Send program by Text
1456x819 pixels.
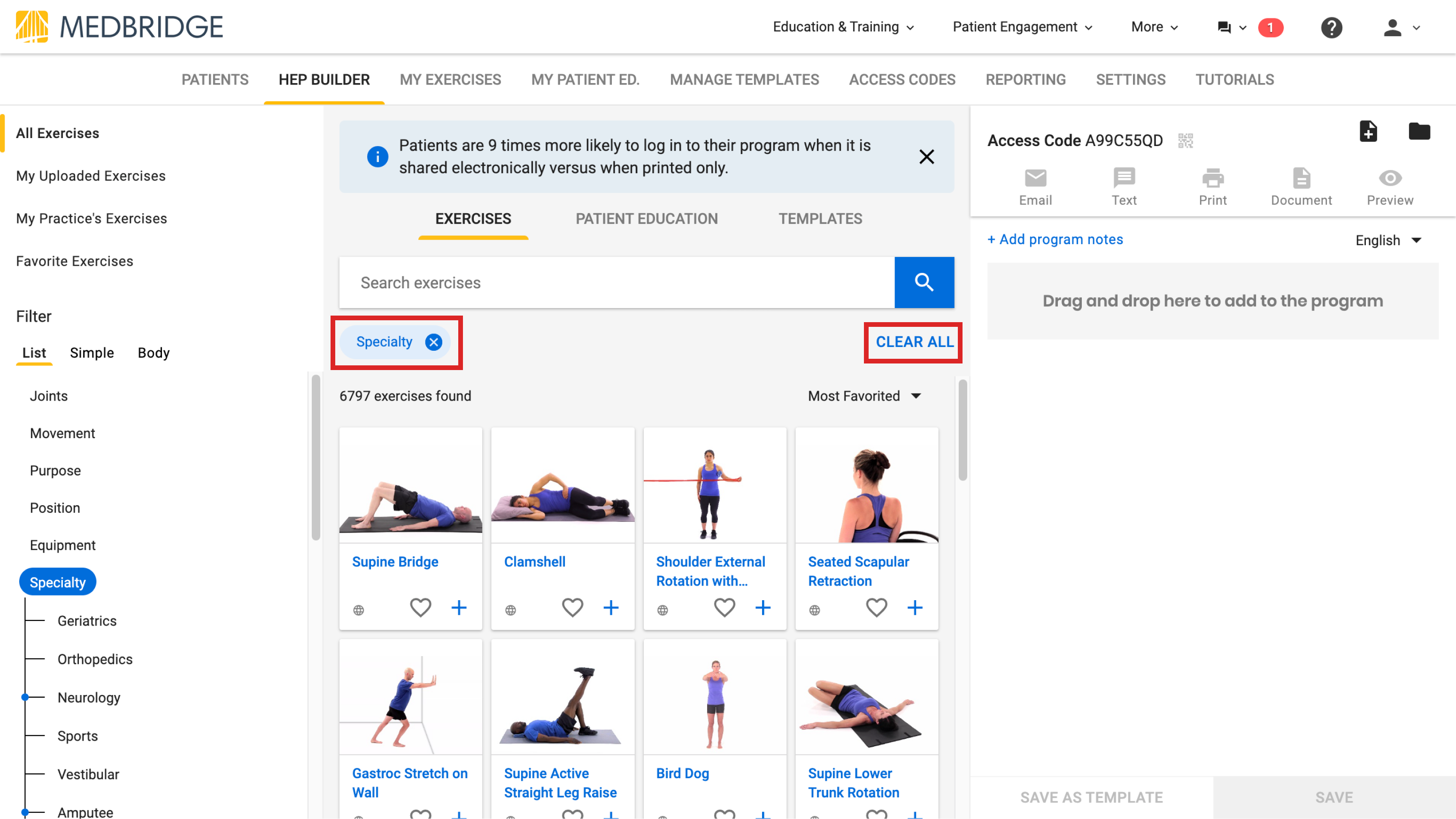(x=1124, y=187)
